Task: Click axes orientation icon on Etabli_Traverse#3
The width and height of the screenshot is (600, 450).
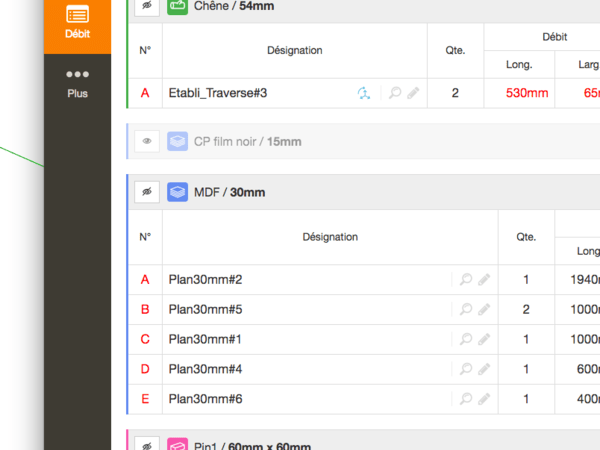Action: click(365, 93)
